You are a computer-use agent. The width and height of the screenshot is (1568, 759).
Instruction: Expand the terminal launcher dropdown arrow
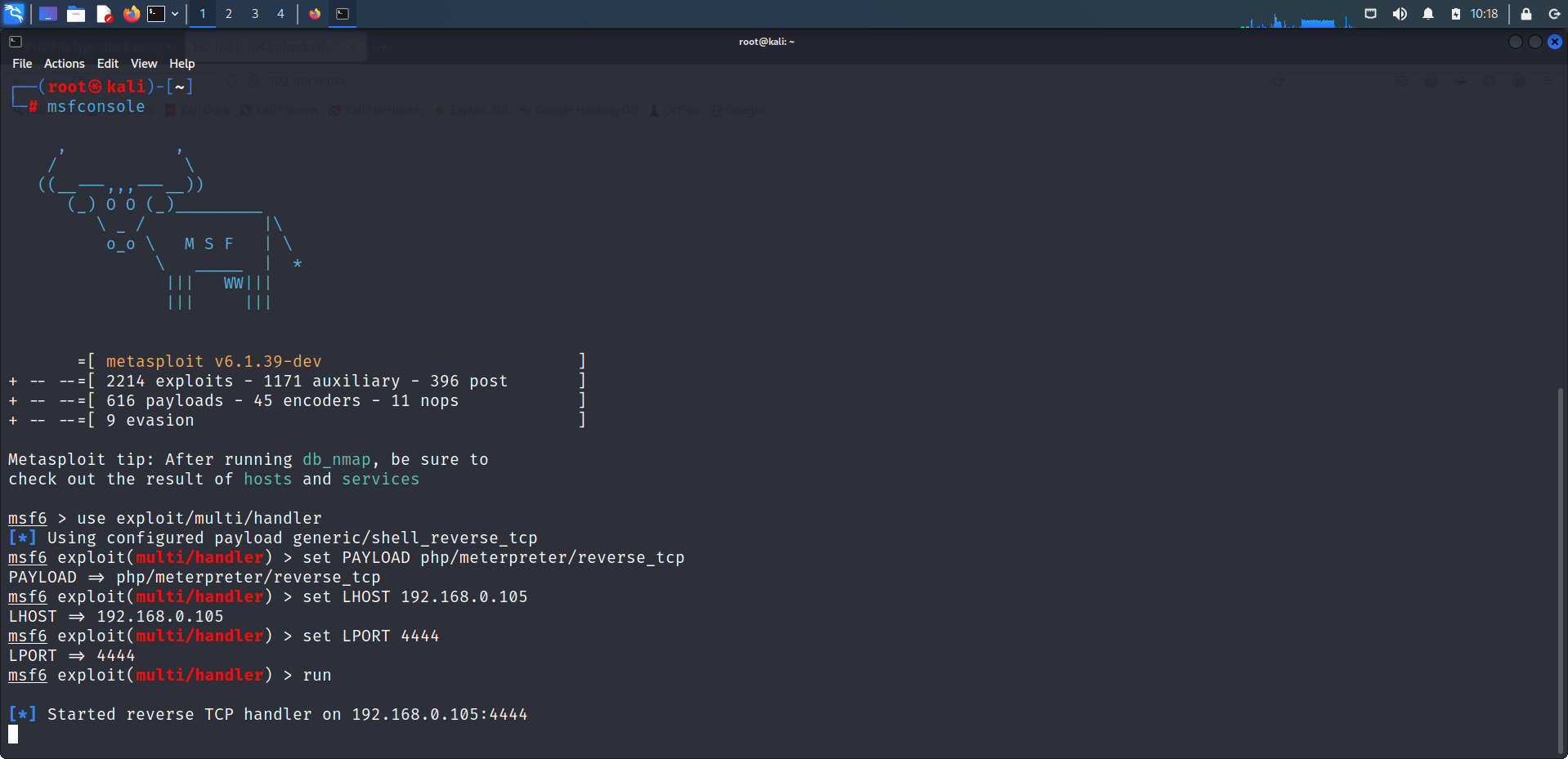[x=175, y=14]
